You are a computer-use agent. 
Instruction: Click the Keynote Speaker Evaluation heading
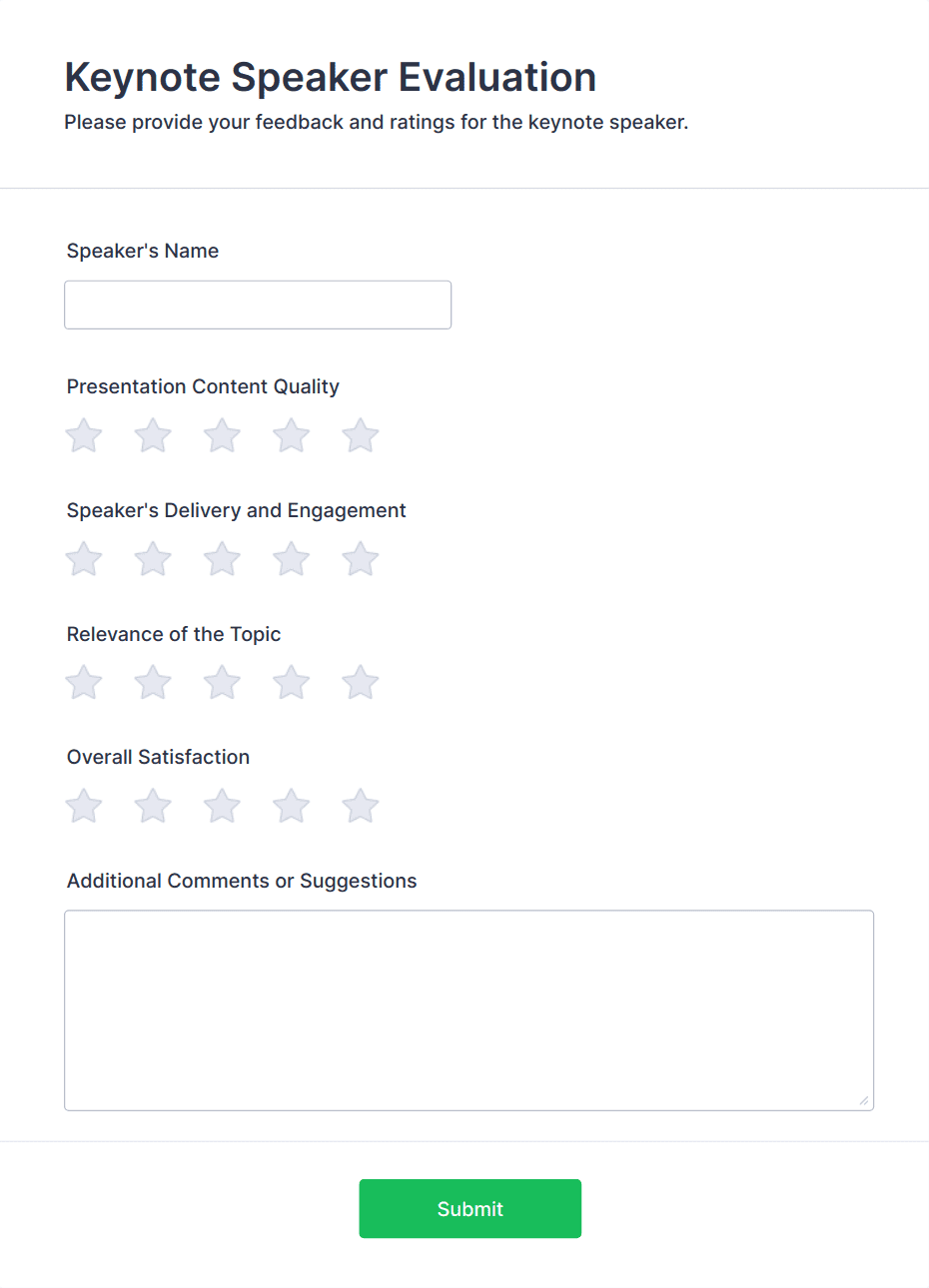click(x=331, y=77)
